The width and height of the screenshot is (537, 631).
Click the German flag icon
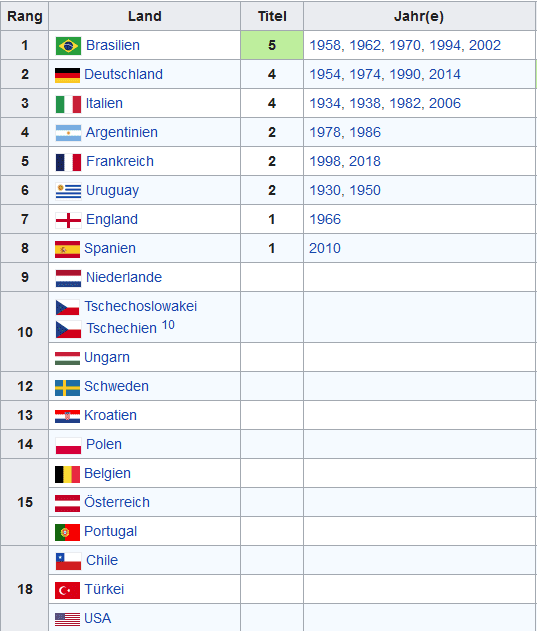tap(67, 75)
